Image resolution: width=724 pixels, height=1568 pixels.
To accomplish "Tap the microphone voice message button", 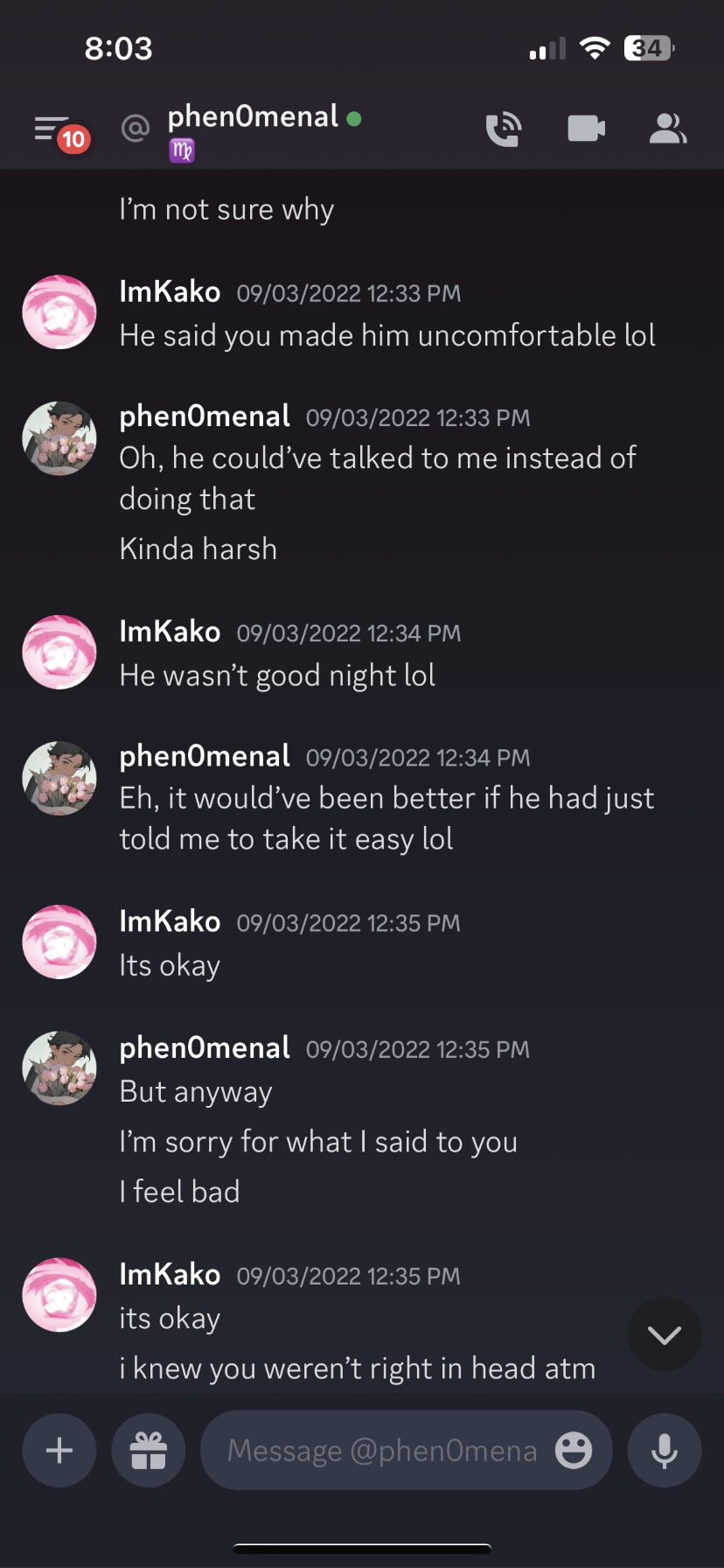I will 665,1451.
